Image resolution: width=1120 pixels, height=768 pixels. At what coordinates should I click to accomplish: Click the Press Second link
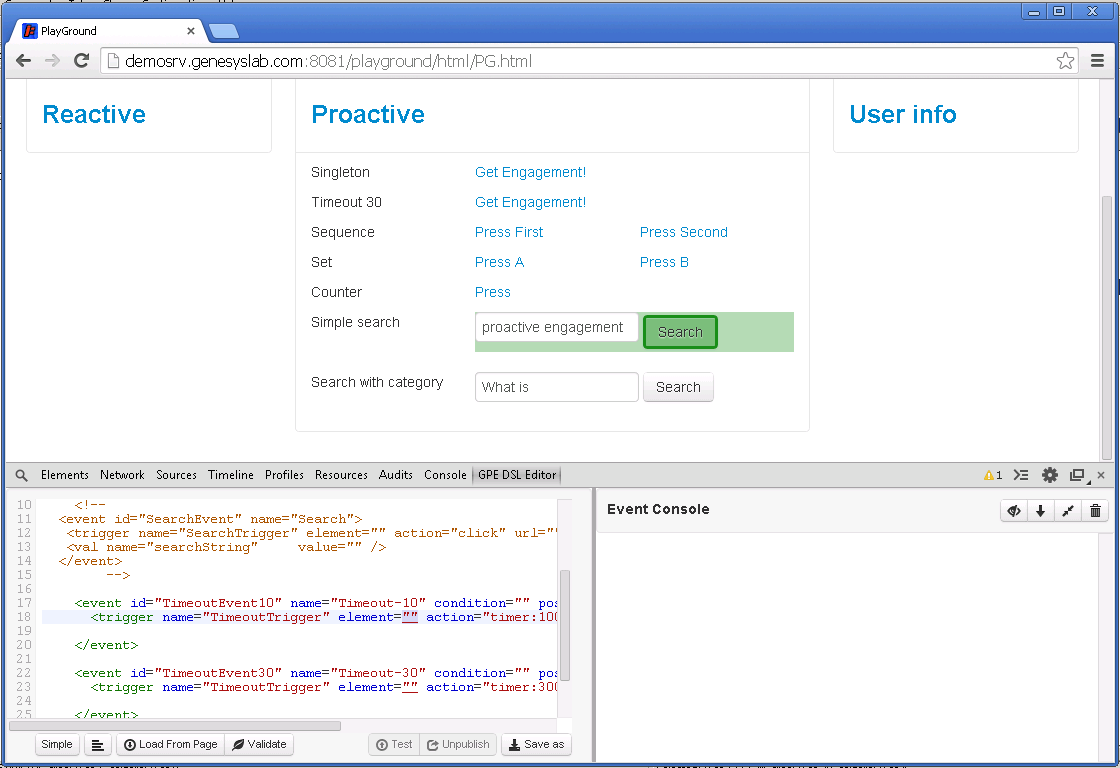pyautogui.click(x=684, y=232)
